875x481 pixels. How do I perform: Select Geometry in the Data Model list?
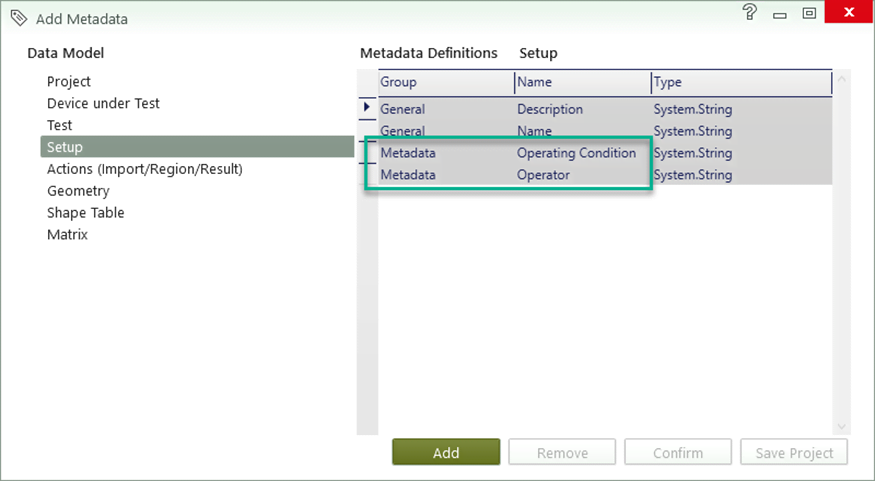pyautogui.click(x=78, y=191)
